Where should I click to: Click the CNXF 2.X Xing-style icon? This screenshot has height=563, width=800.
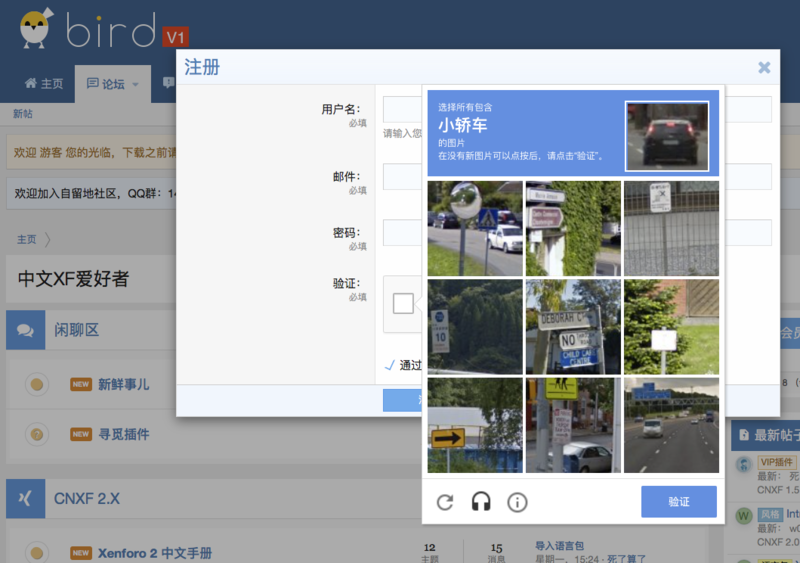point(26,499)
